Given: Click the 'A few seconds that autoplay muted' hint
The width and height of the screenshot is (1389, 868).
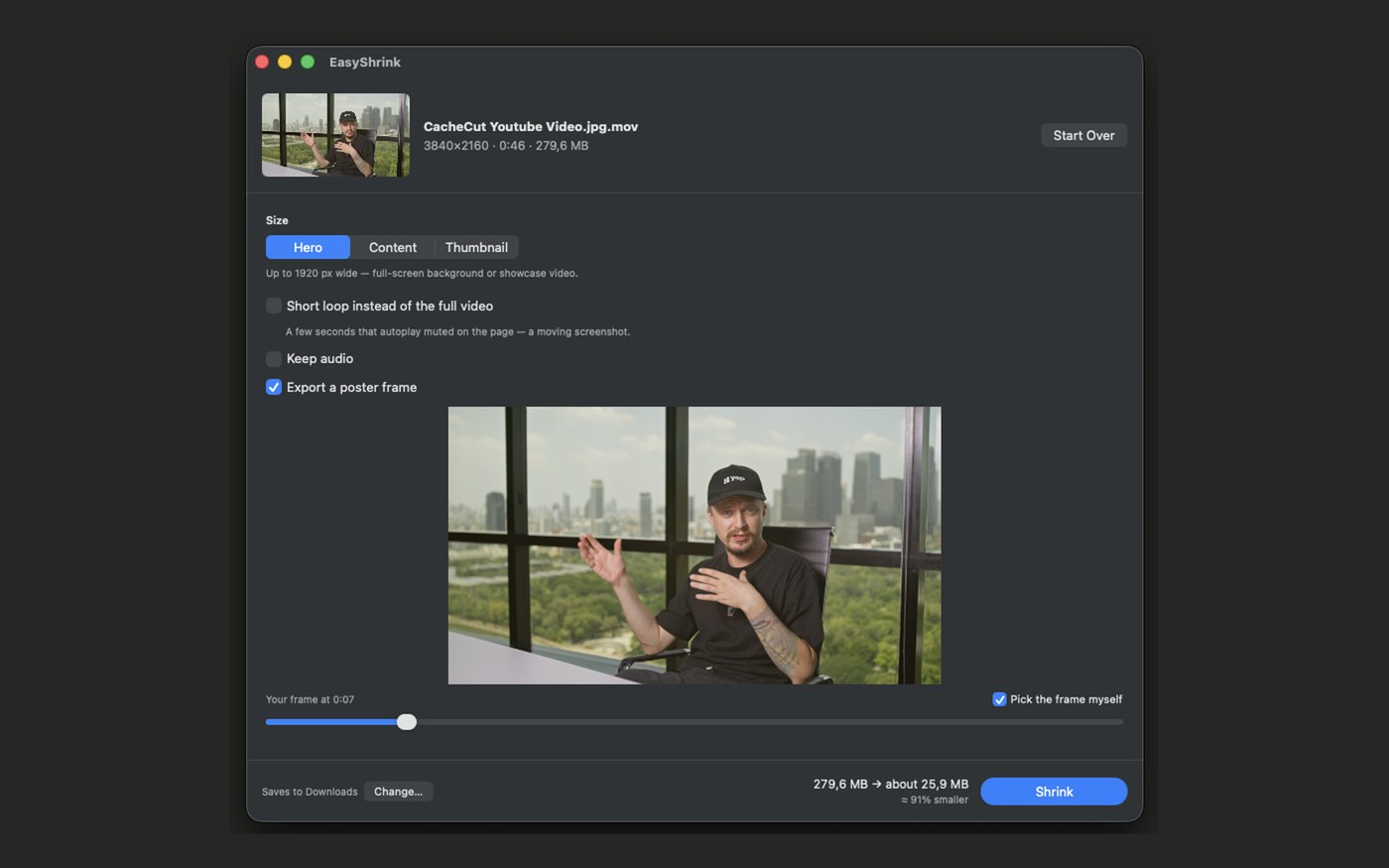Looking at the screenshot, I should click(457, 331).
